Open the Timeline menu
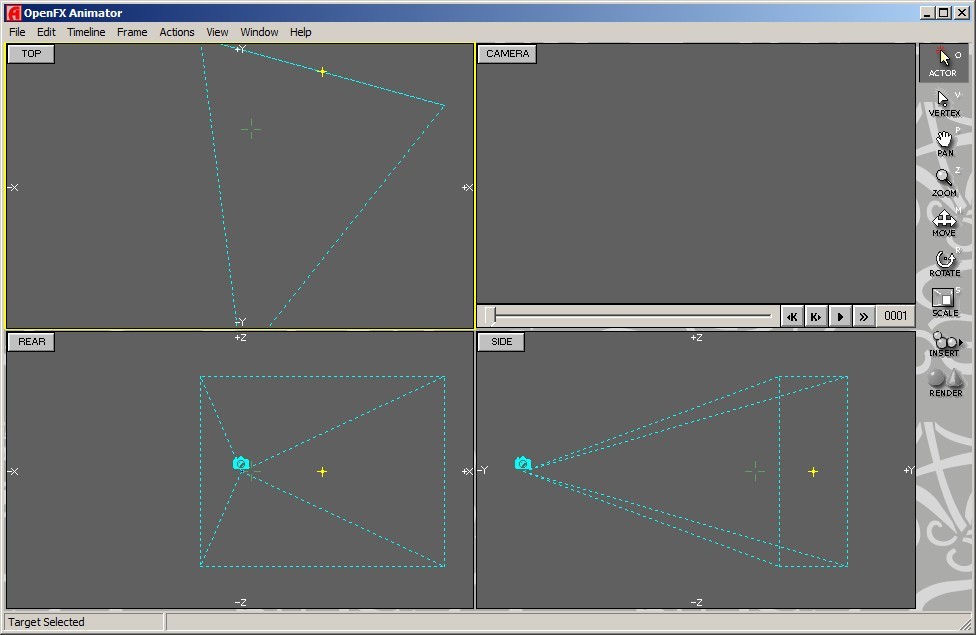This screenshot has height=635, width=976. pyautogui.click(x=86, y=32)
